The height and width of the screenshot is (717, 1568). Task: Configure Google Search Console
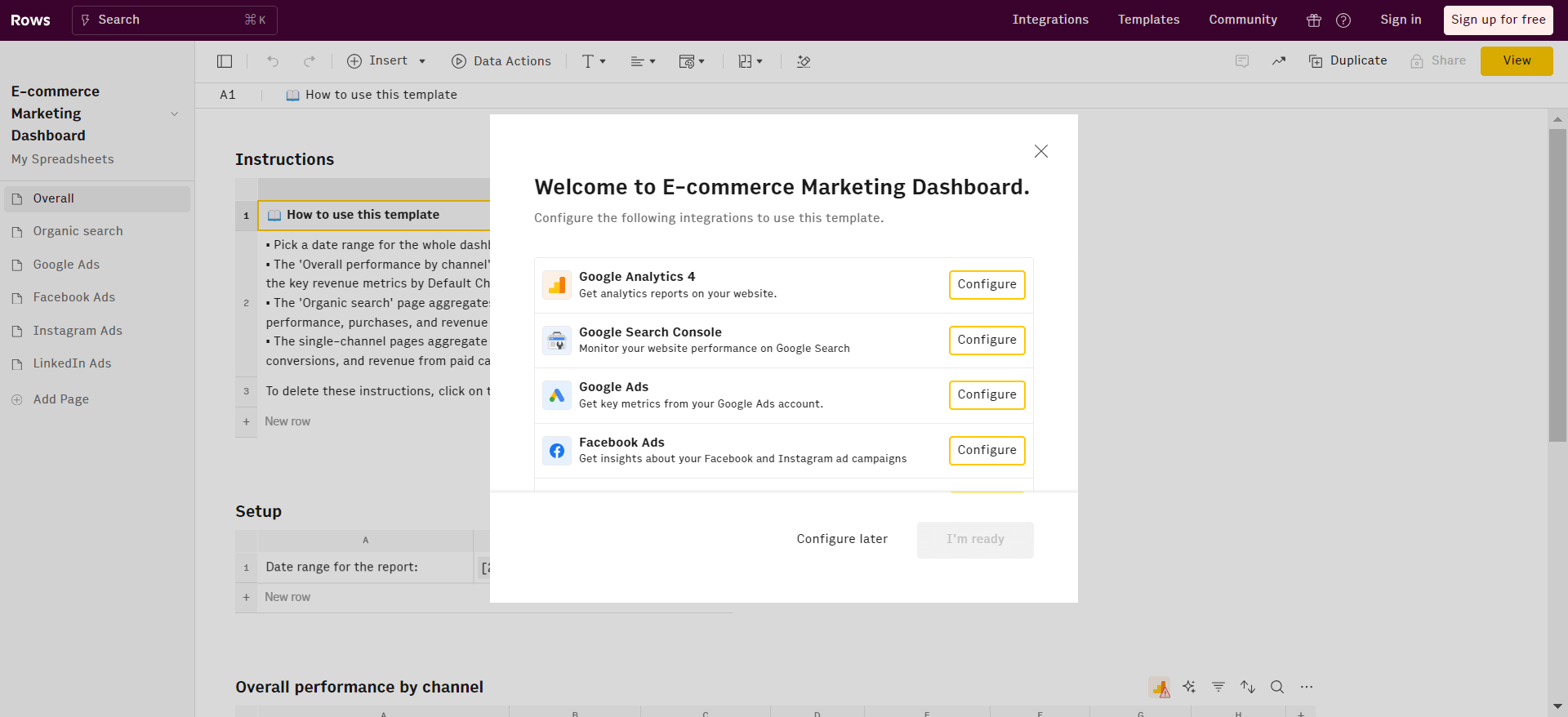(x=987, y=341)
